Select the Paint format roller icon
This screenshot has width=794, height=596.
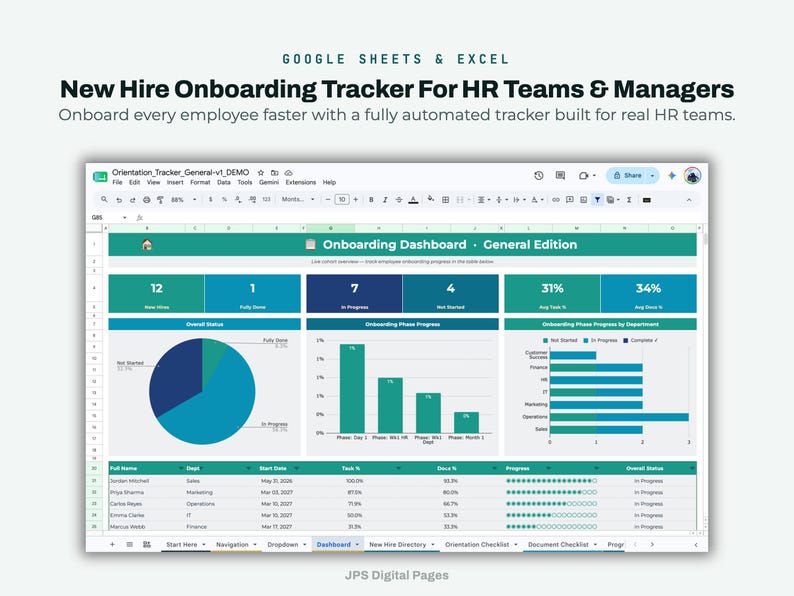click(x=160, y=200)
